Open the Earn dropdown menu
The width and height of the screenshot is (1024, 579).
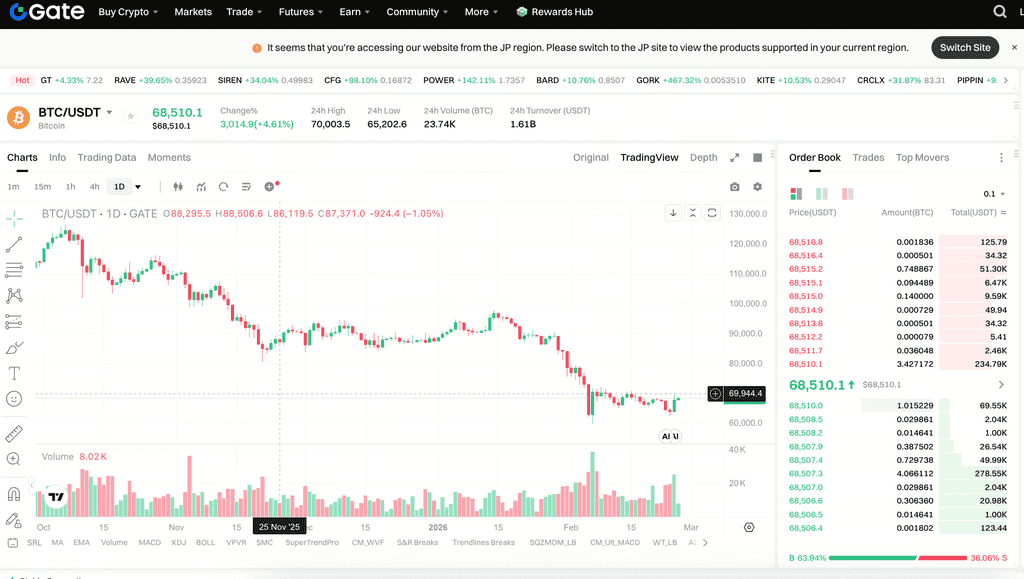point(354,12)
